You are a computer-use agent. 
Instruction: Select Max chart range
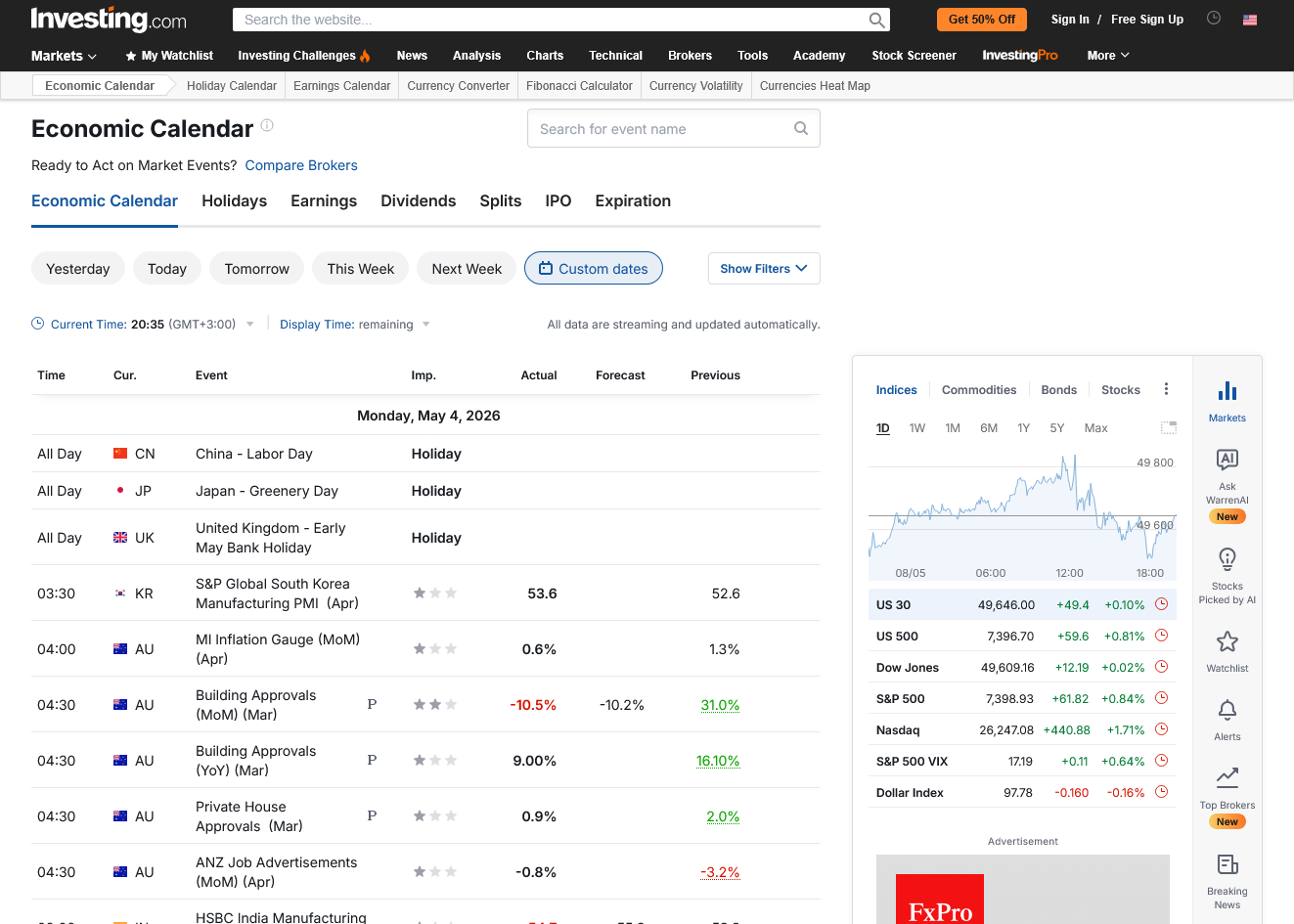point(1096,428)
